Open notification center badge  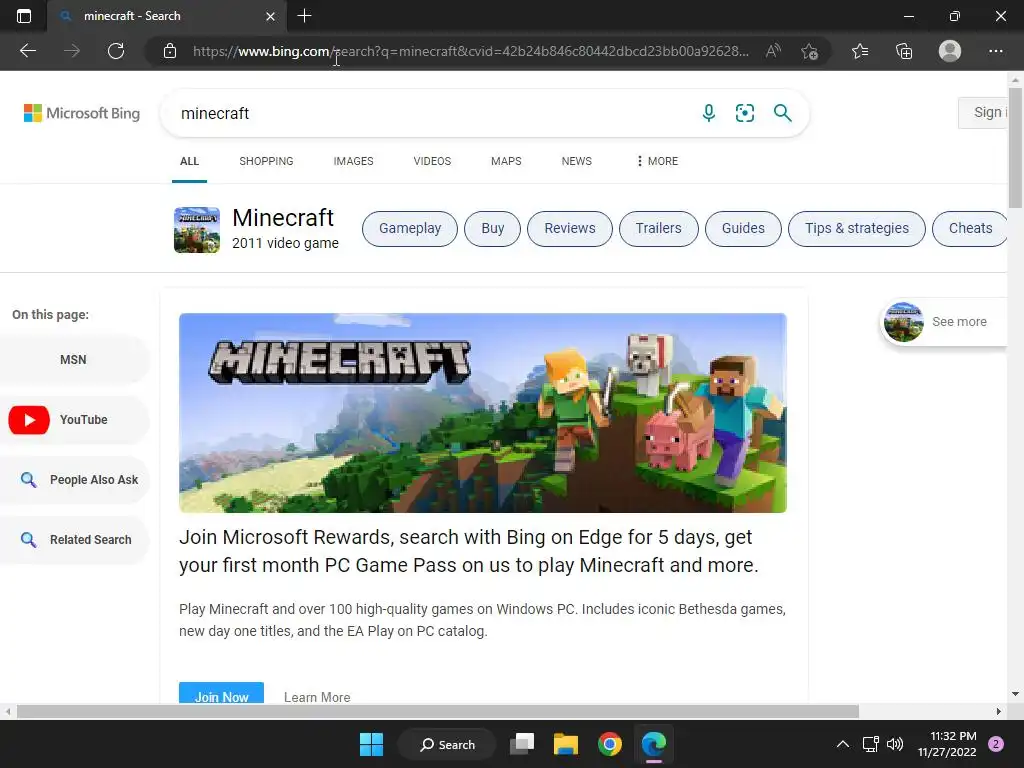click(996, 744)
